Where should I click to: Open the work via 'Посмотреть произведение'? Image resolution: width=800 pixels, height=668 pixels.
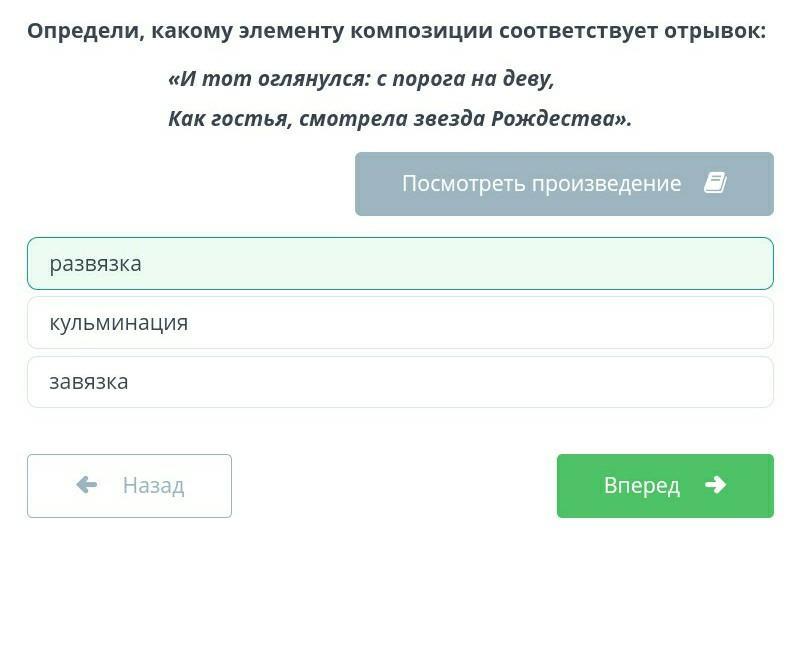coord(564,184)
